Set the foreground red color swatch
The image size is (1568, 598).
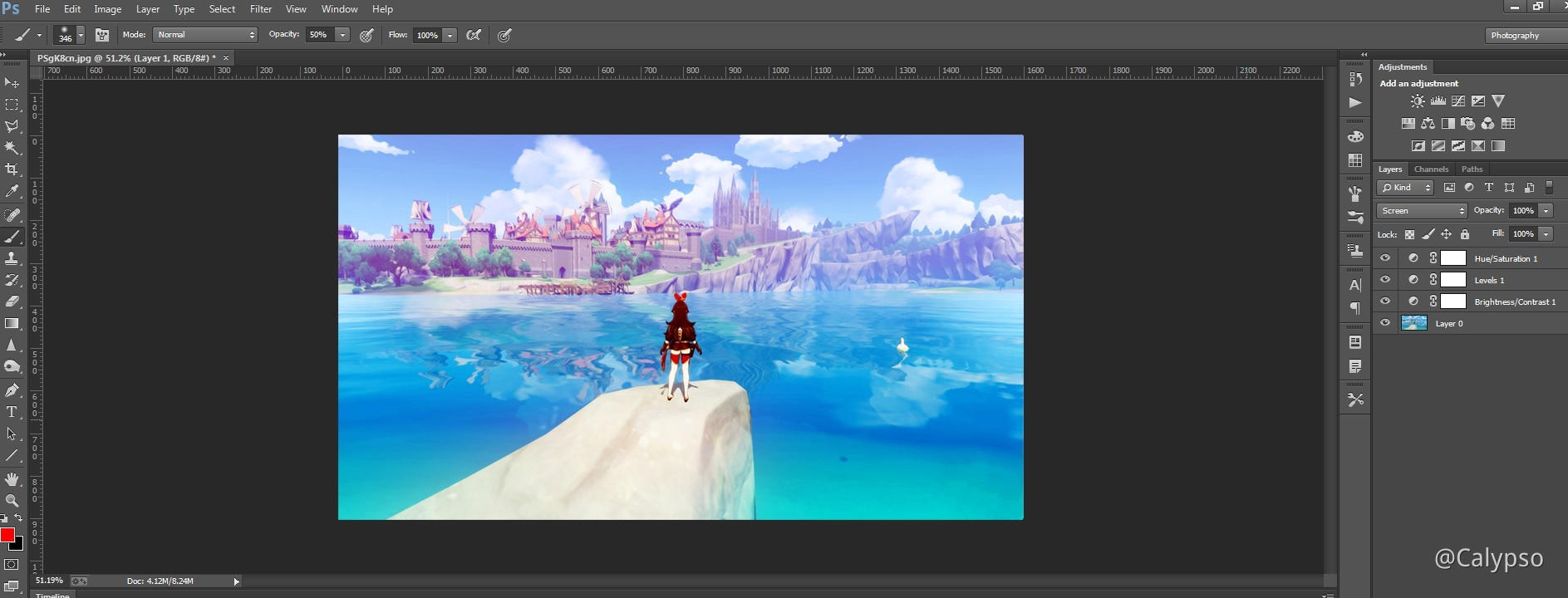click(7, 535)
